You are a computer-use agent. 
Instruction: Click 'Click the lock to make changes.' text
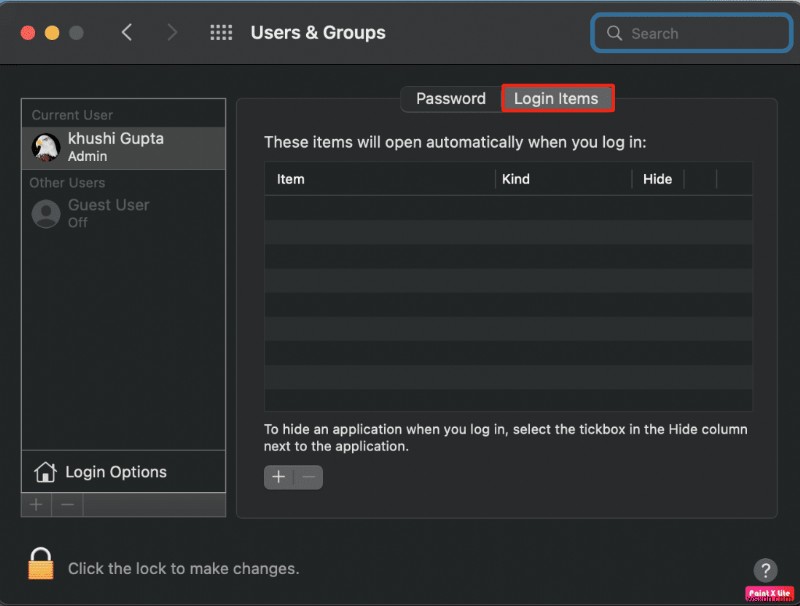pos(184,568)
